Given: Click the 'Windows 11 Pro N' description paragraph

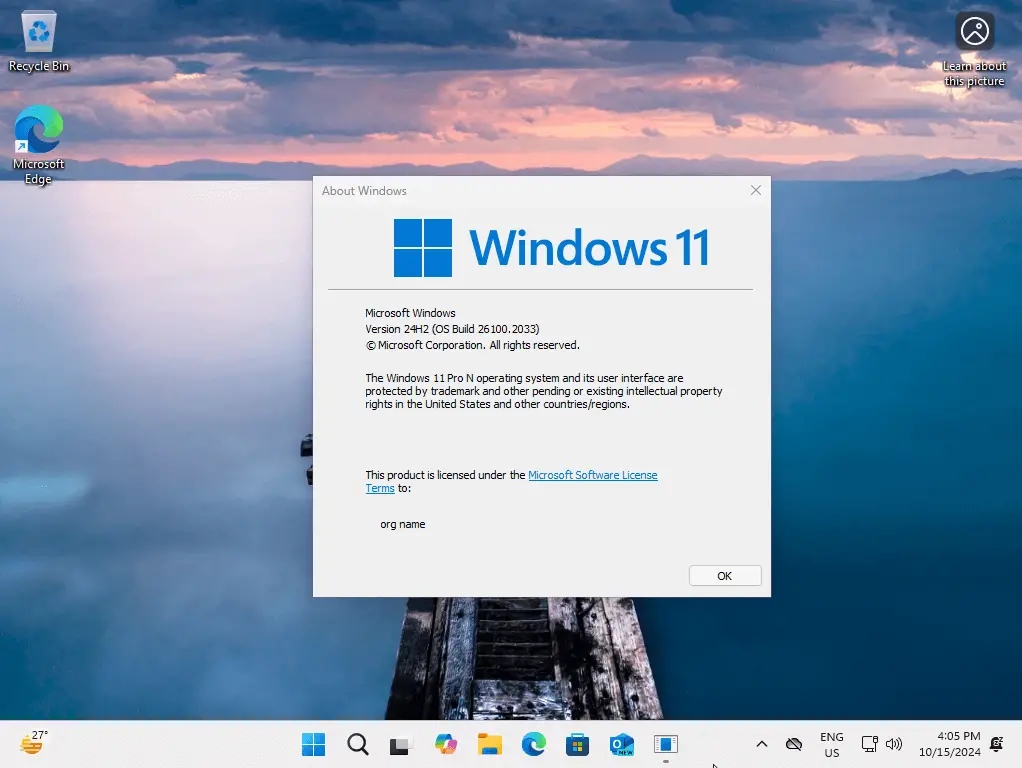Looking at the screenshot, I should coord(544,391).
